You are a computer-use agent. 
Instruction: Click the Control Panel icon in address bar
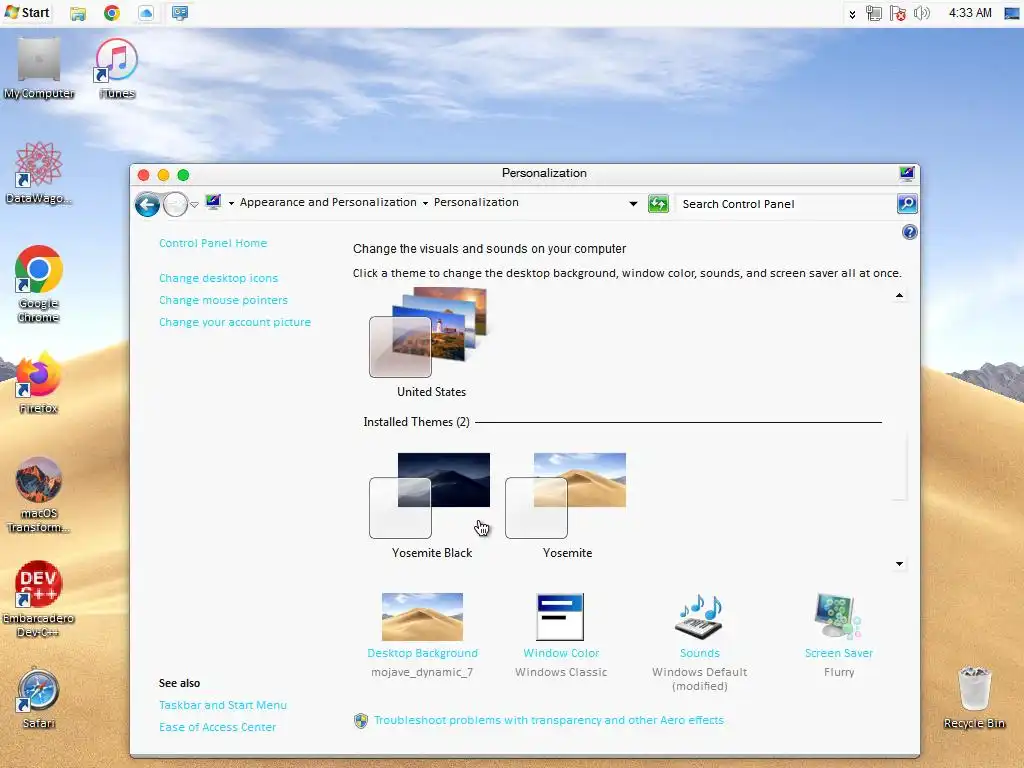[x=214, y=202]
